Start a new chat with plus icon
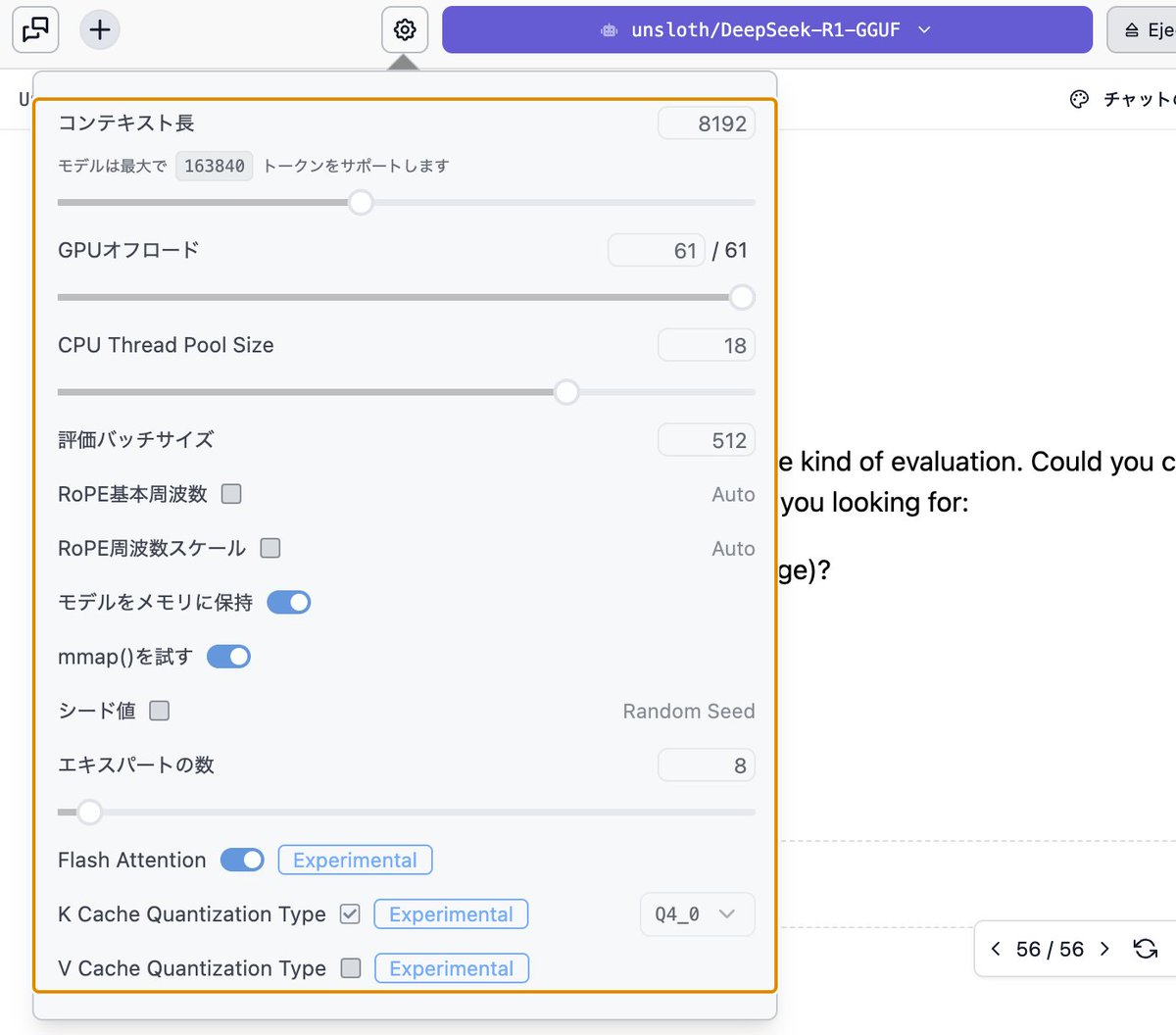The width and height of the screenshot is (1176, 1035). coord(100,29)
